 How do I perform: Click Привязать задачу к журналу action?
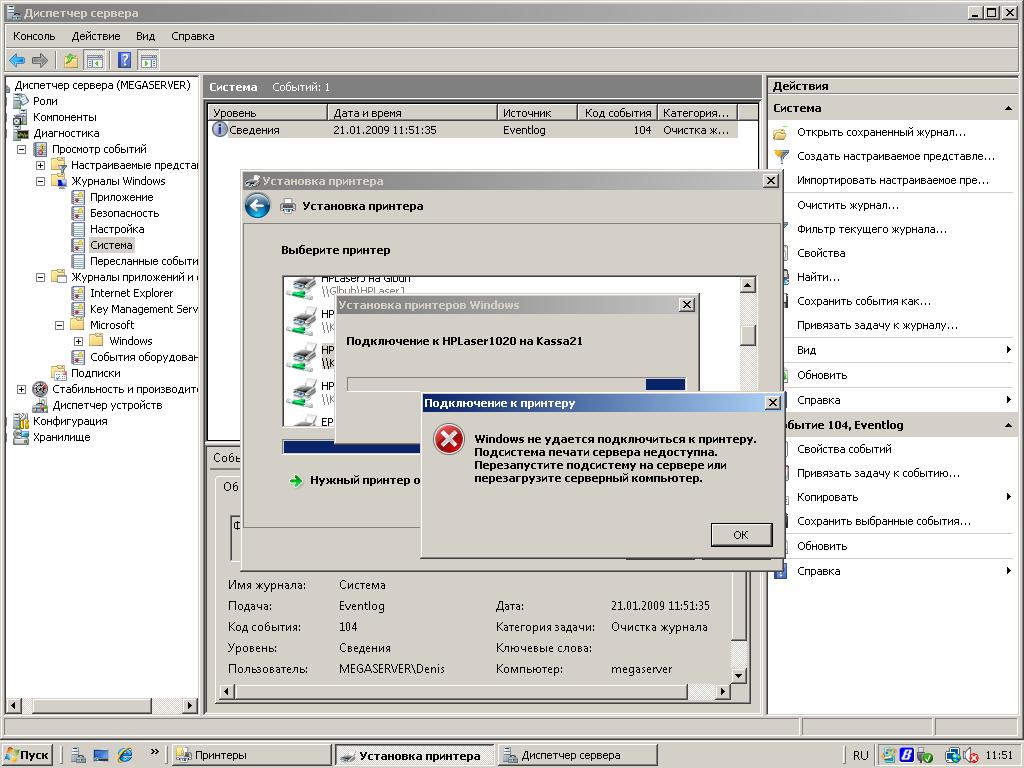877,325
